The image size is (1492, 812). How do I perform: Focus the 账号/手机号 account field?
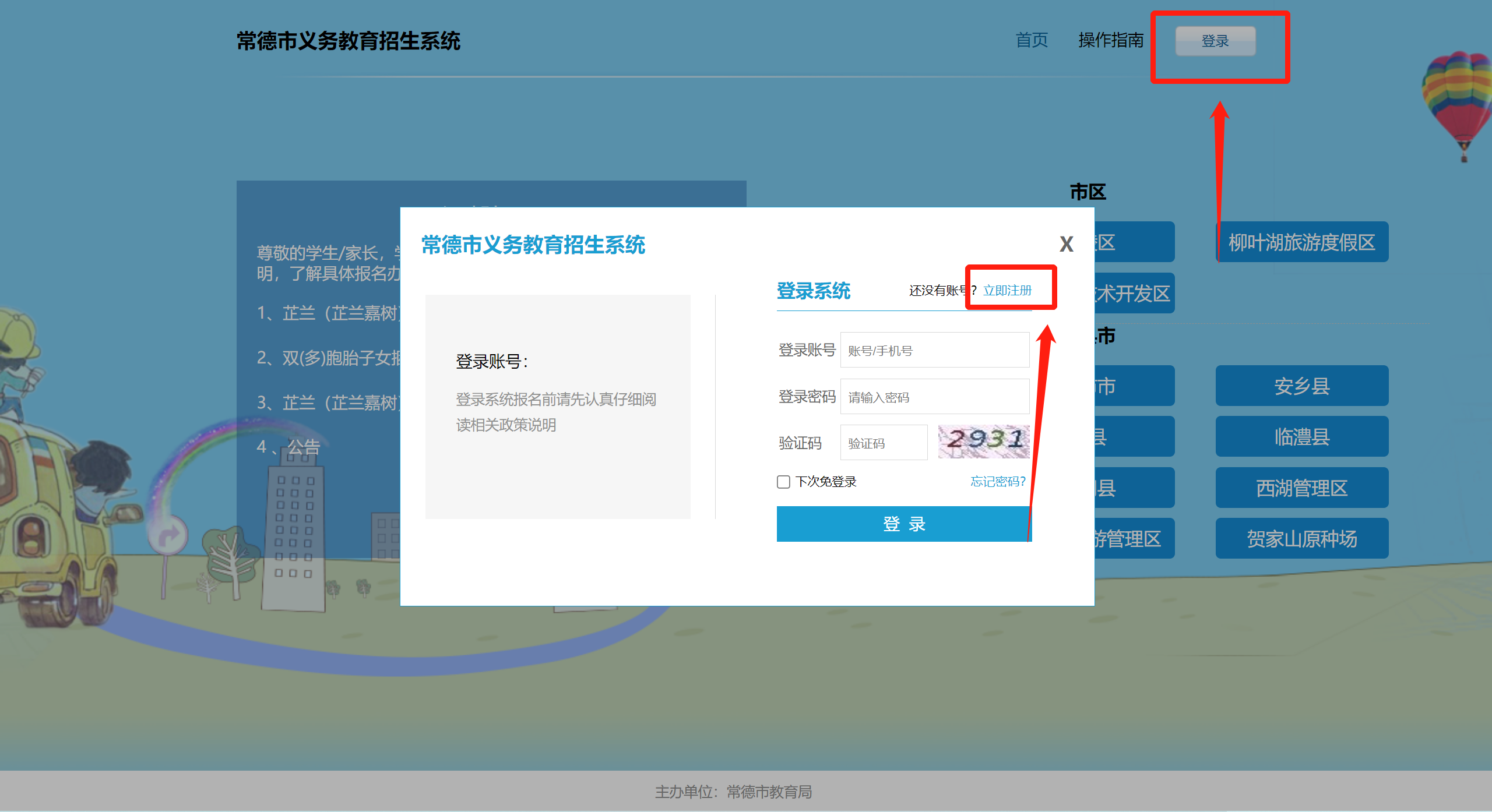pyautogui.click(x=934, y=350)
